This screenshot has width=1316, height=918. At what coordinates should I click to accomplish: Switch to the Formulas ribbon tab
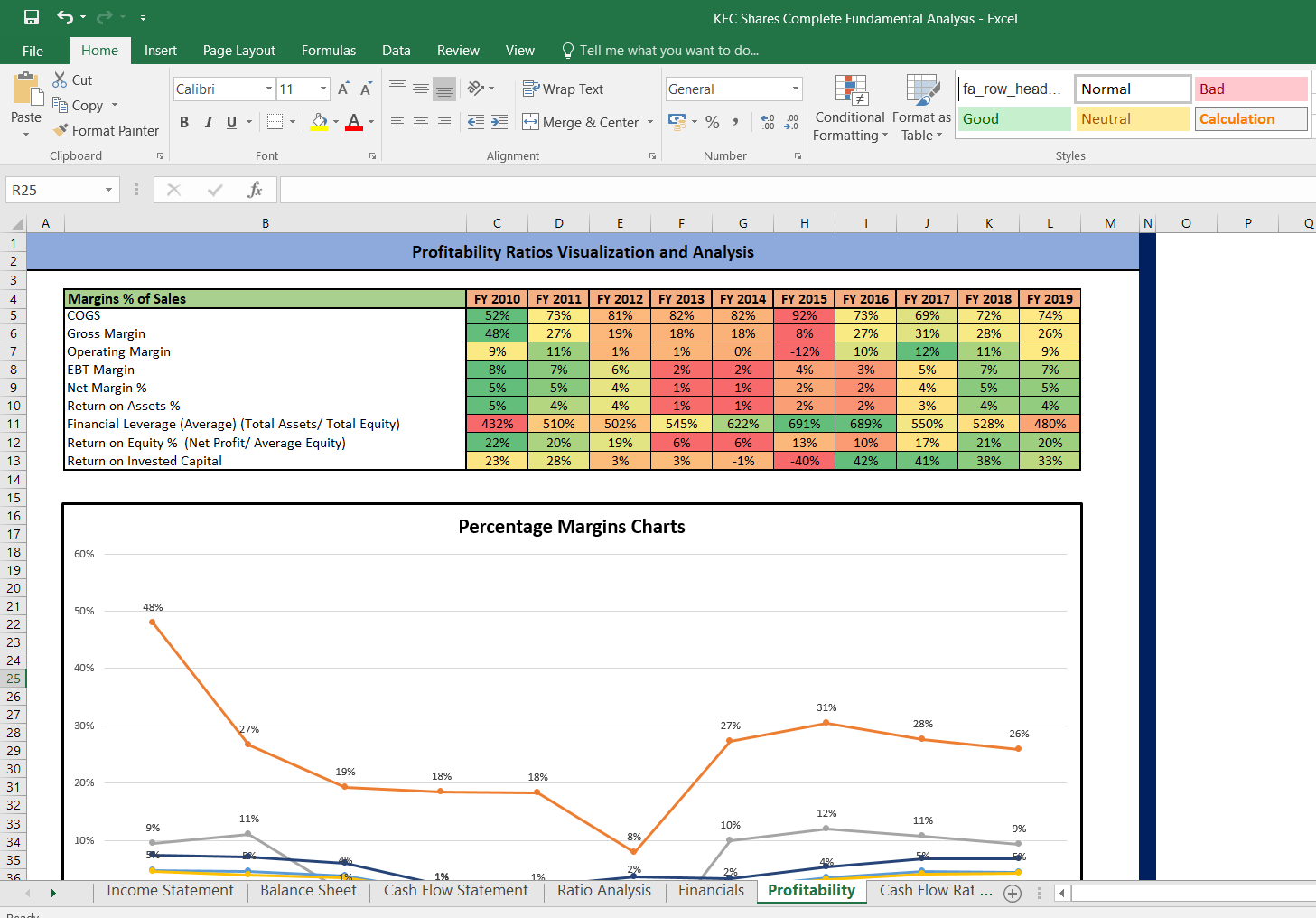pos(329,51)
